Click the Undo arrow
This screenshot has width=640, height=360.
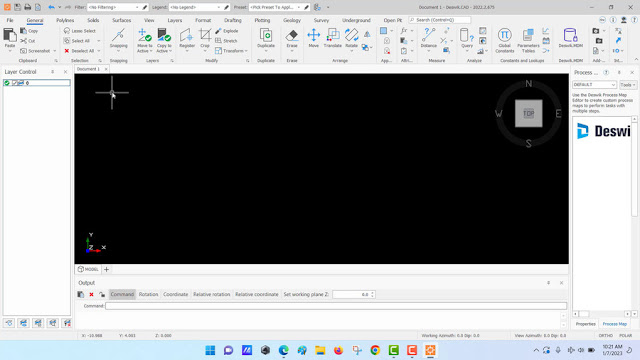coord(51,7)
